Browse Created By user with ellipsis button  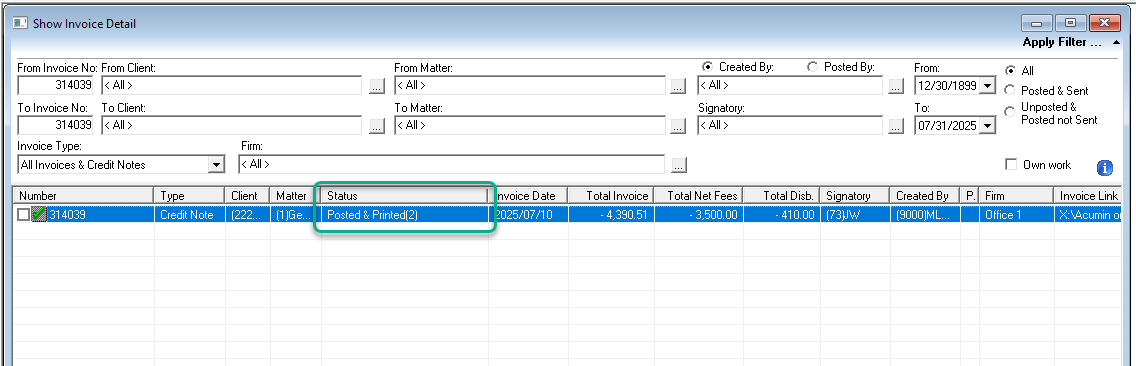tap(896, 86)
